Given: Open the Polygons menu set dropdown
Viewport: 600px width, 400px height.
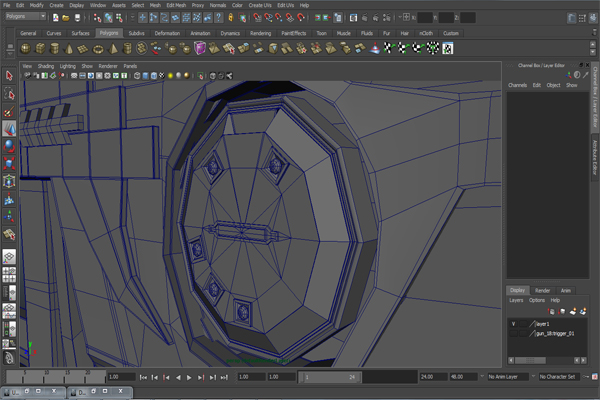Looking at the screenshot, I should point(43,16).
